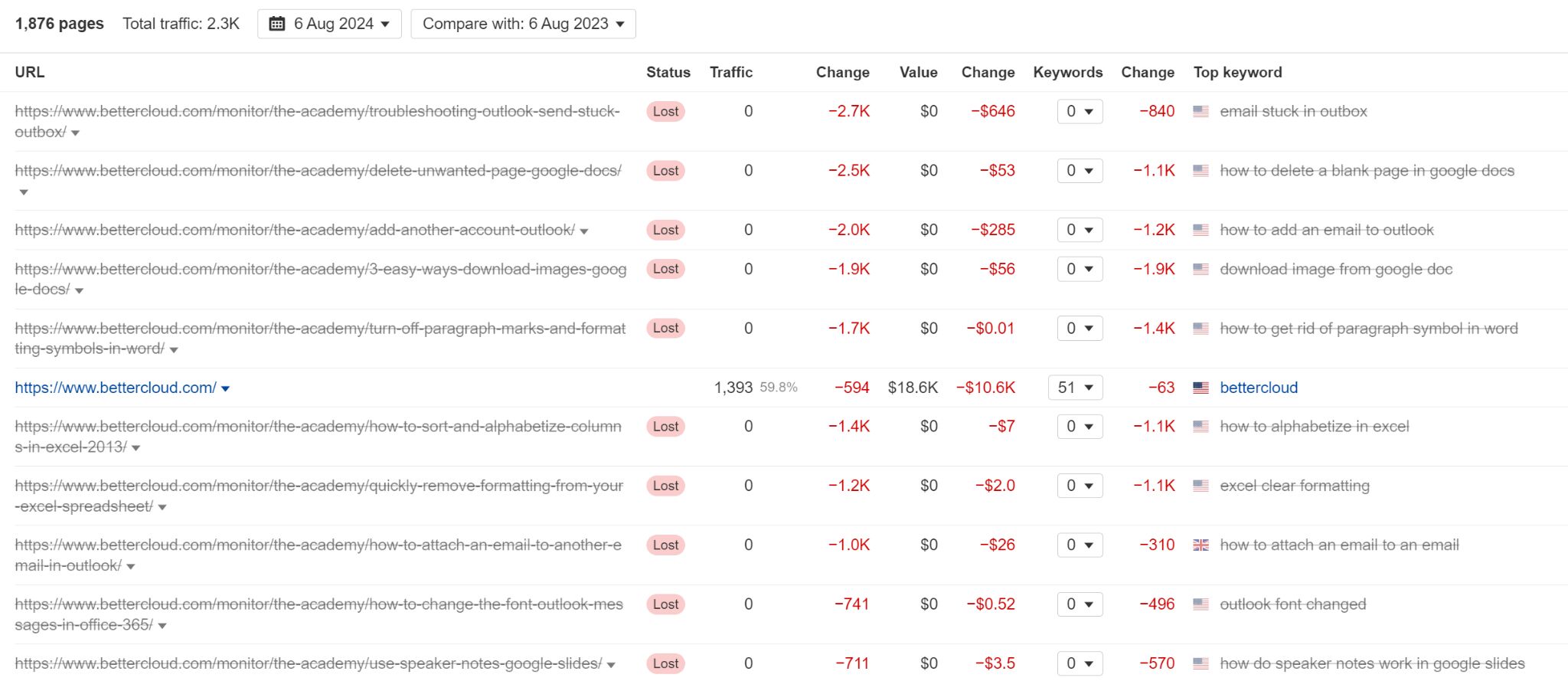Open Keywords dropdown on the delete-unwanted-page row
Viewport: 1568px width, 681px height.
click(1080, 170)
